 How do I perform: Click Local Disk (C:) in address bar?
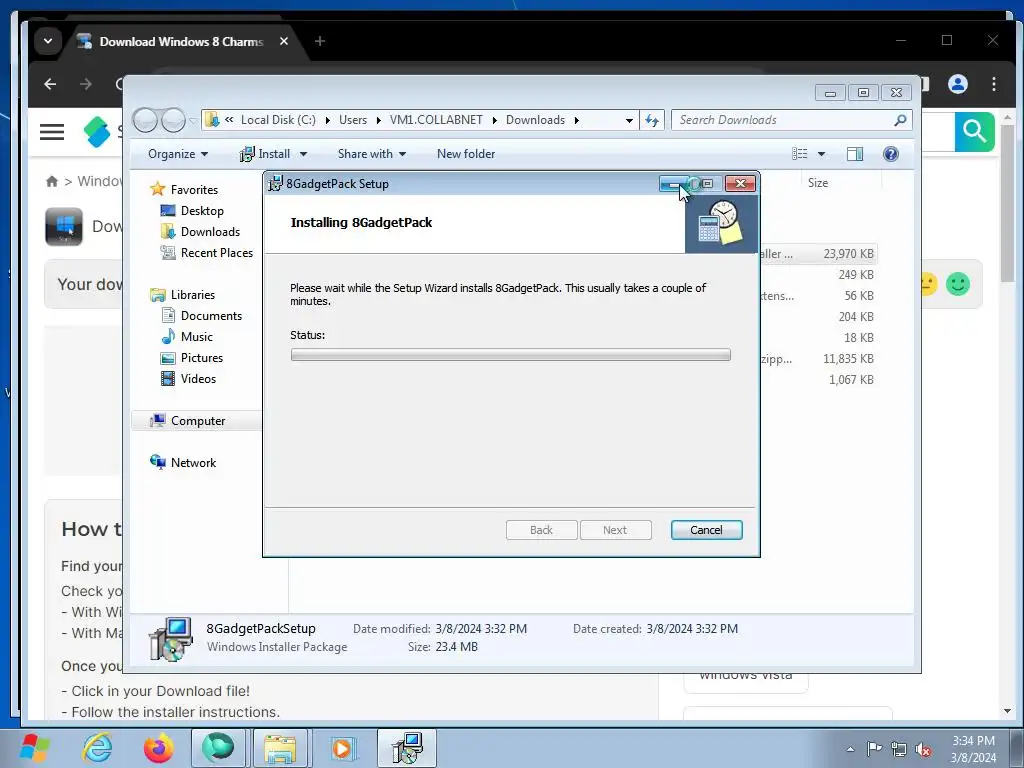click(278, 120)
